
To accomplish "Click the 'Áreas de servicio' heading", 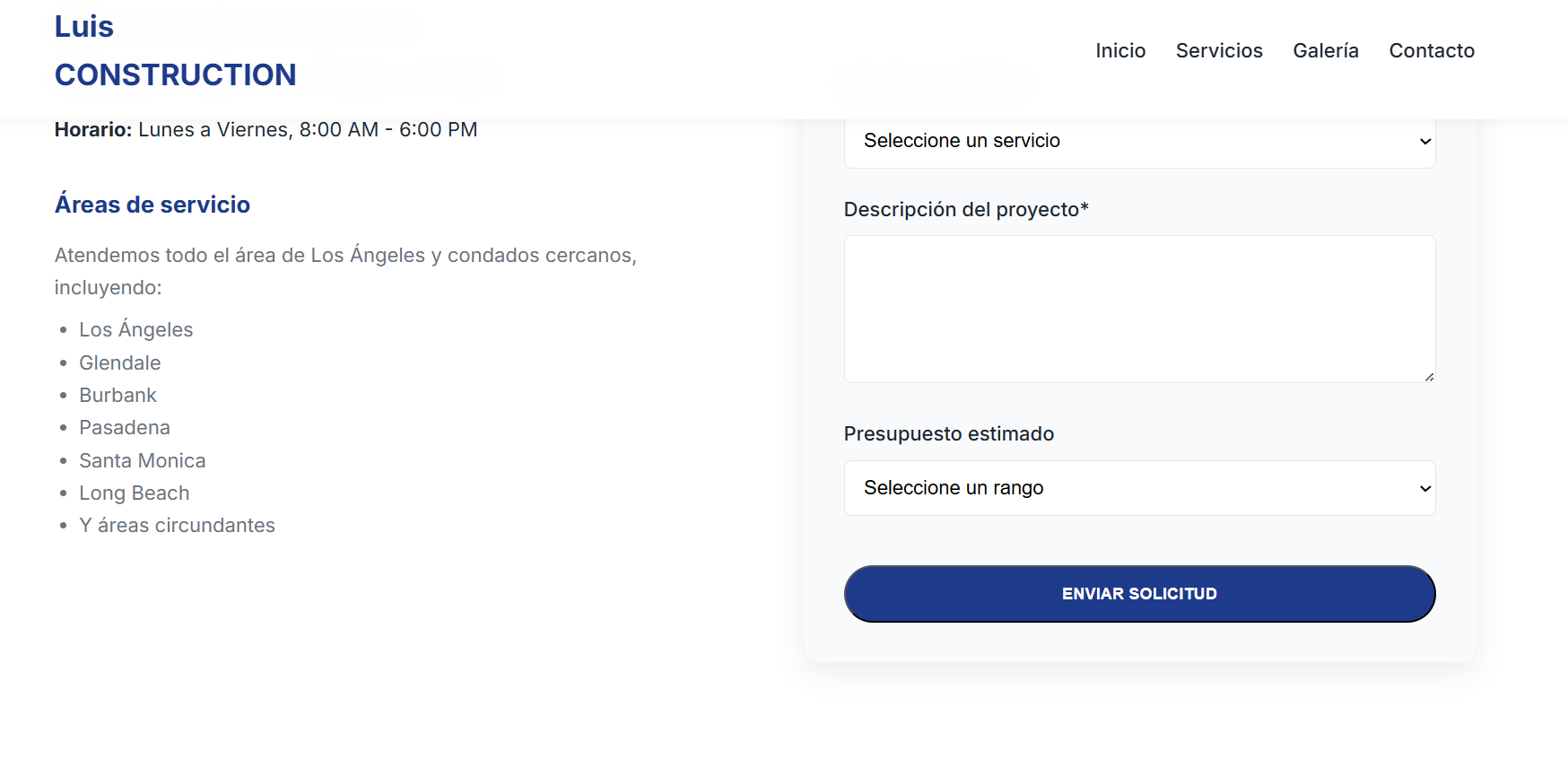I will (x=152, y=205).
